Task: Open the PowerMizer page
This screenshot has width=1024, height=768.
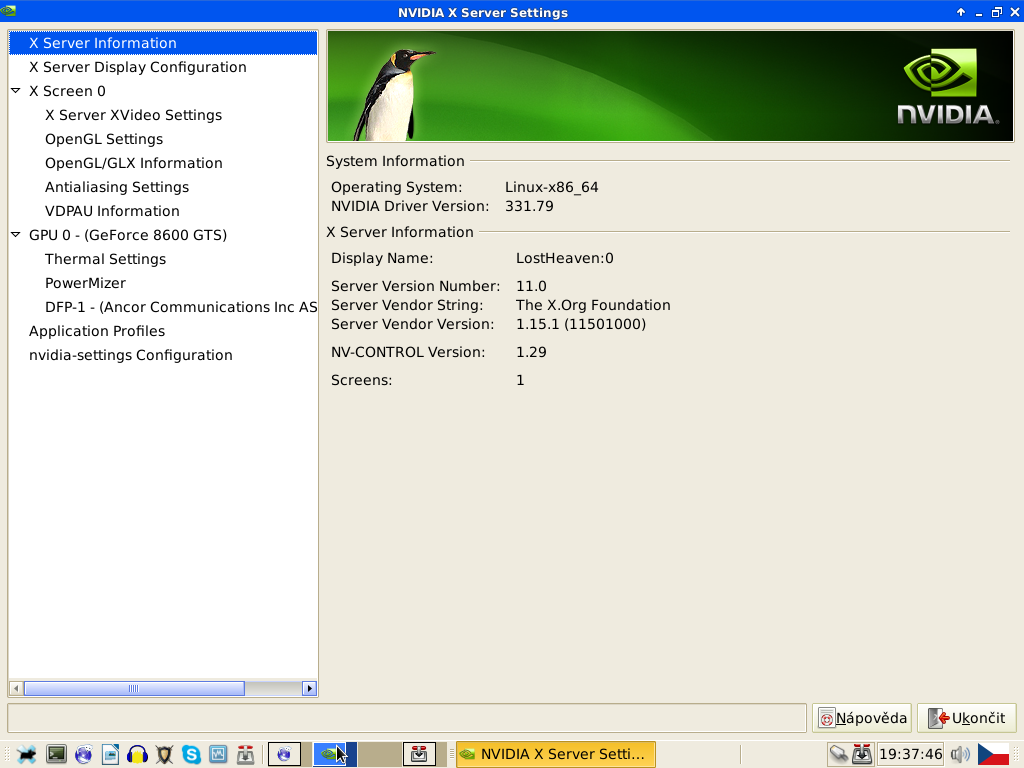Action: tap(86, 283)
